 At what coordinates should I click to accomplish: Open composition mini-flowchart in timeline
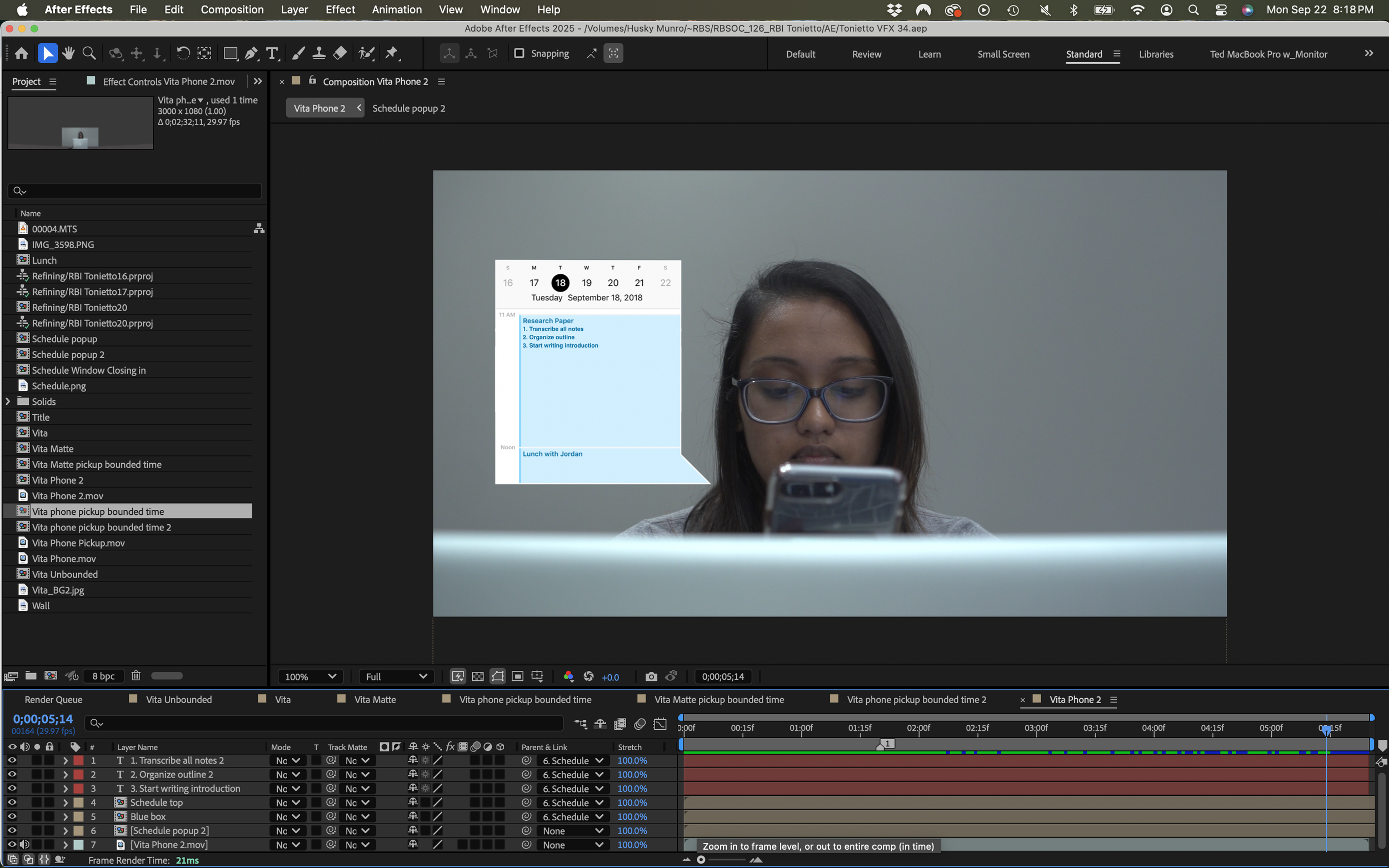[x=581, y=724]
